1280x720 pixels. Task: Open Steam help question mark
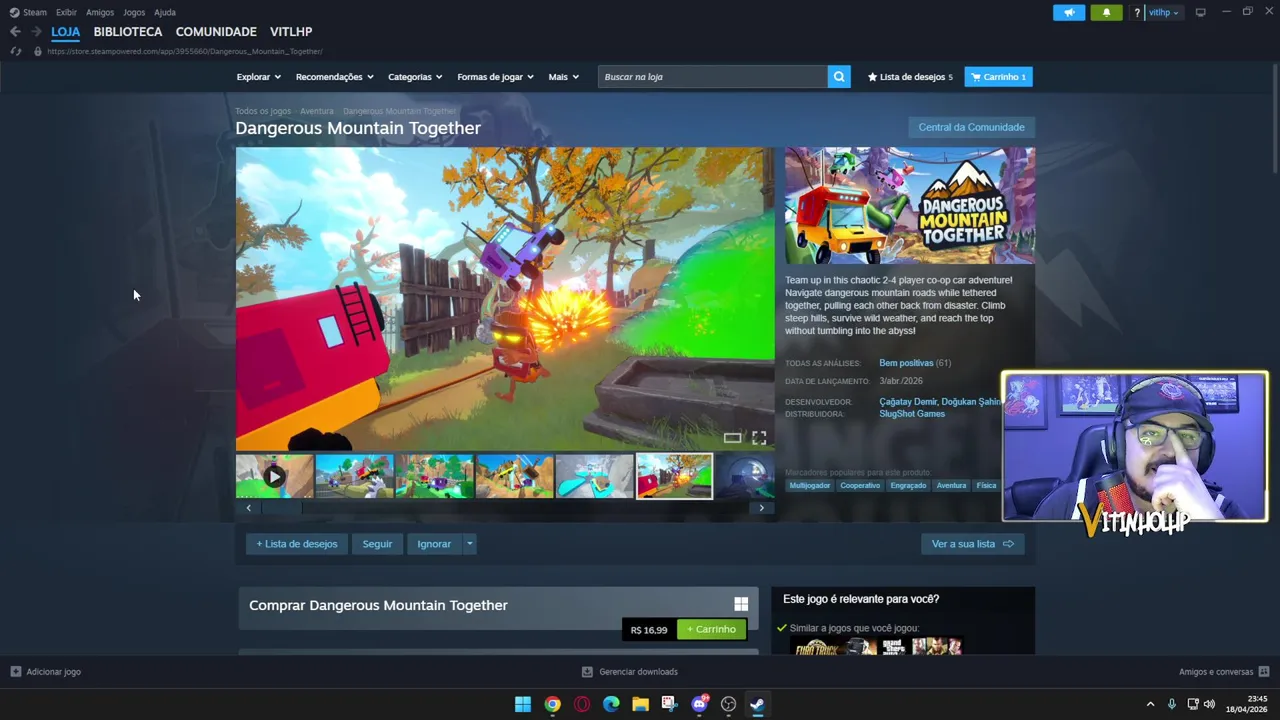click(x=1137, y=13)
